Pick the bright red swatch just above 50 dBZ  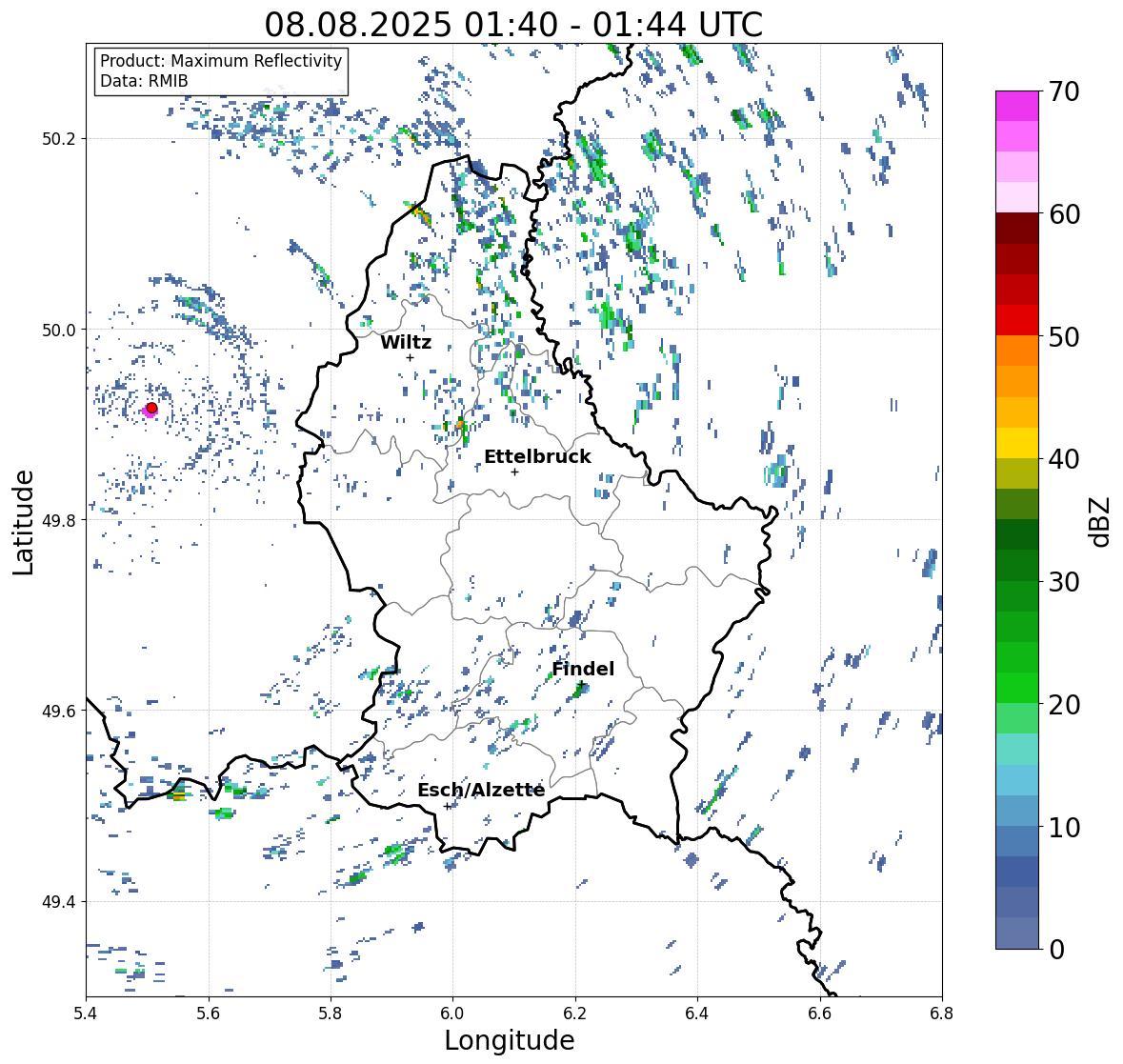pos(1017,320)
